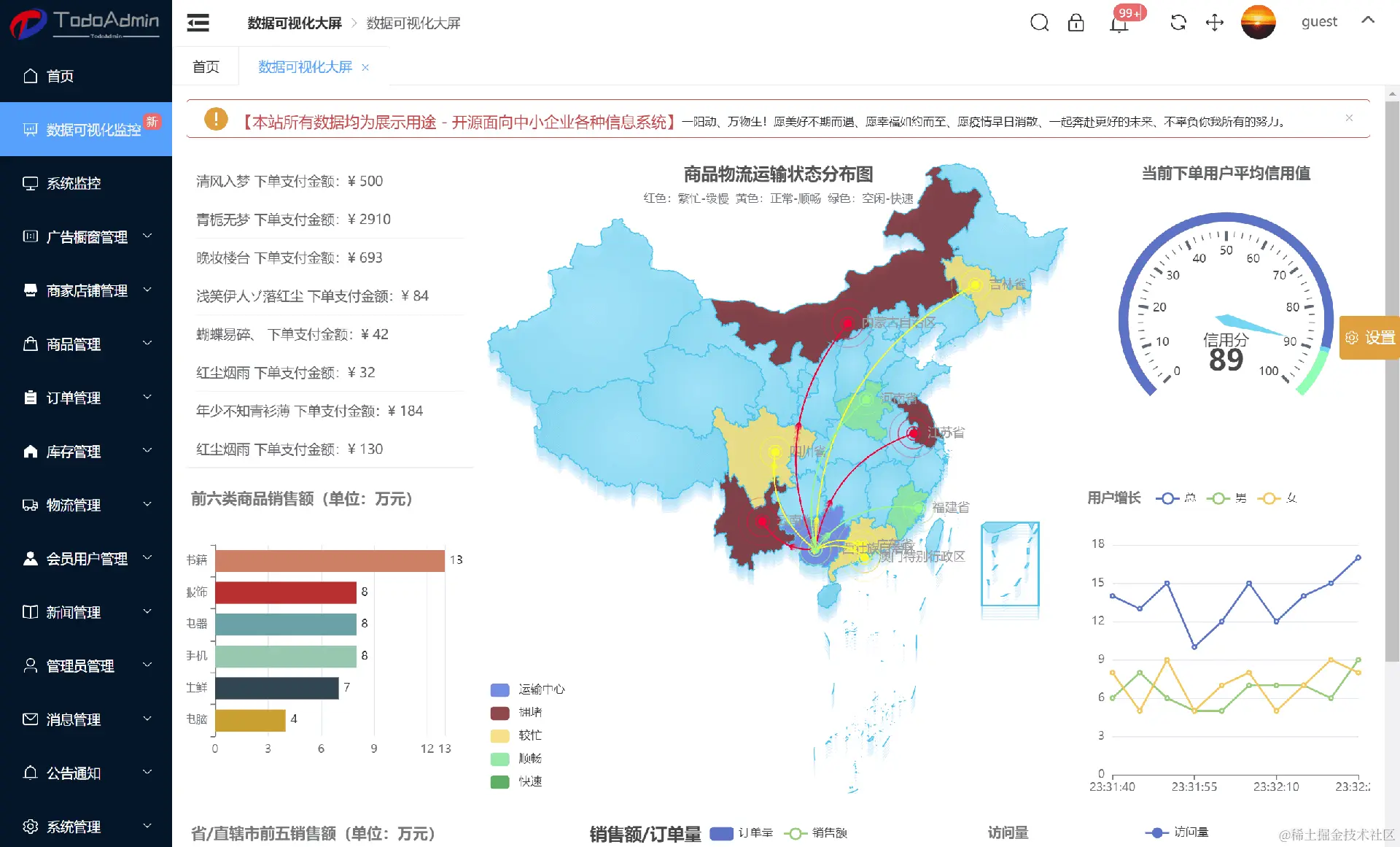Viewport: 1400px width, 847px height.
Task: Open the guest account dropdown arrow
Action: [1368, 20]
